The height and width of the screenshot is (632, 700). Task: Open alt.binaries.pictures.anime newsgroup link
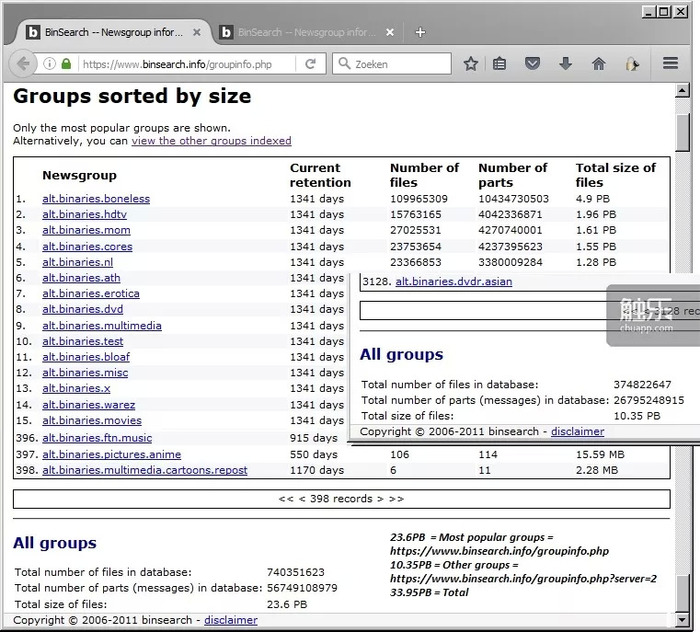pyautogui.click(x=112, y=454)
